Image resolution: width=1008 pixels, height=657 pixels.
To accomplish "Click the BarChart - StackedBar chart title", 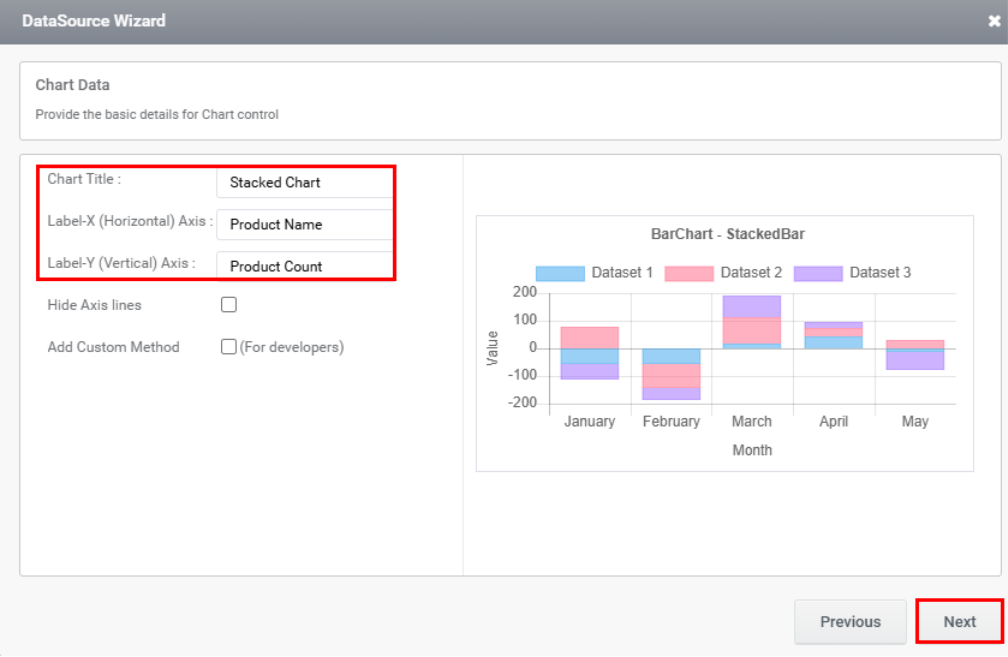I will [727, 234].
